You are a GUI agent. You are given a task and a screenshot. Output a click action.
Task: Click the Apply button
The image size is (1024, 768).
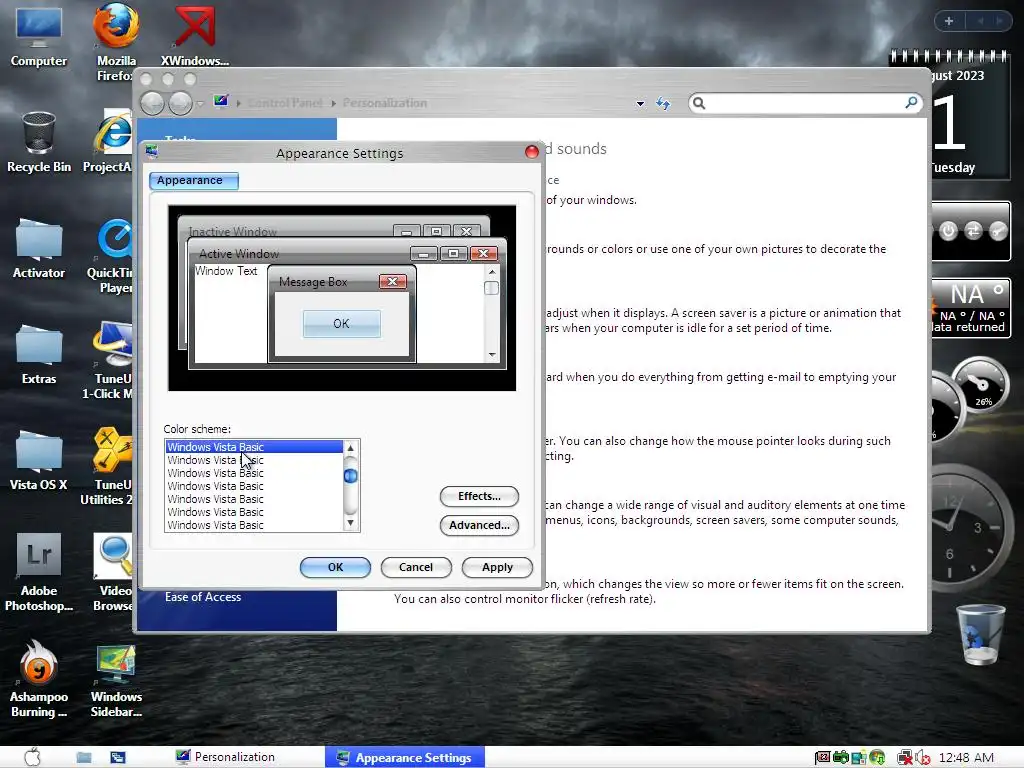pyautogui.click(x=497, y=567)
